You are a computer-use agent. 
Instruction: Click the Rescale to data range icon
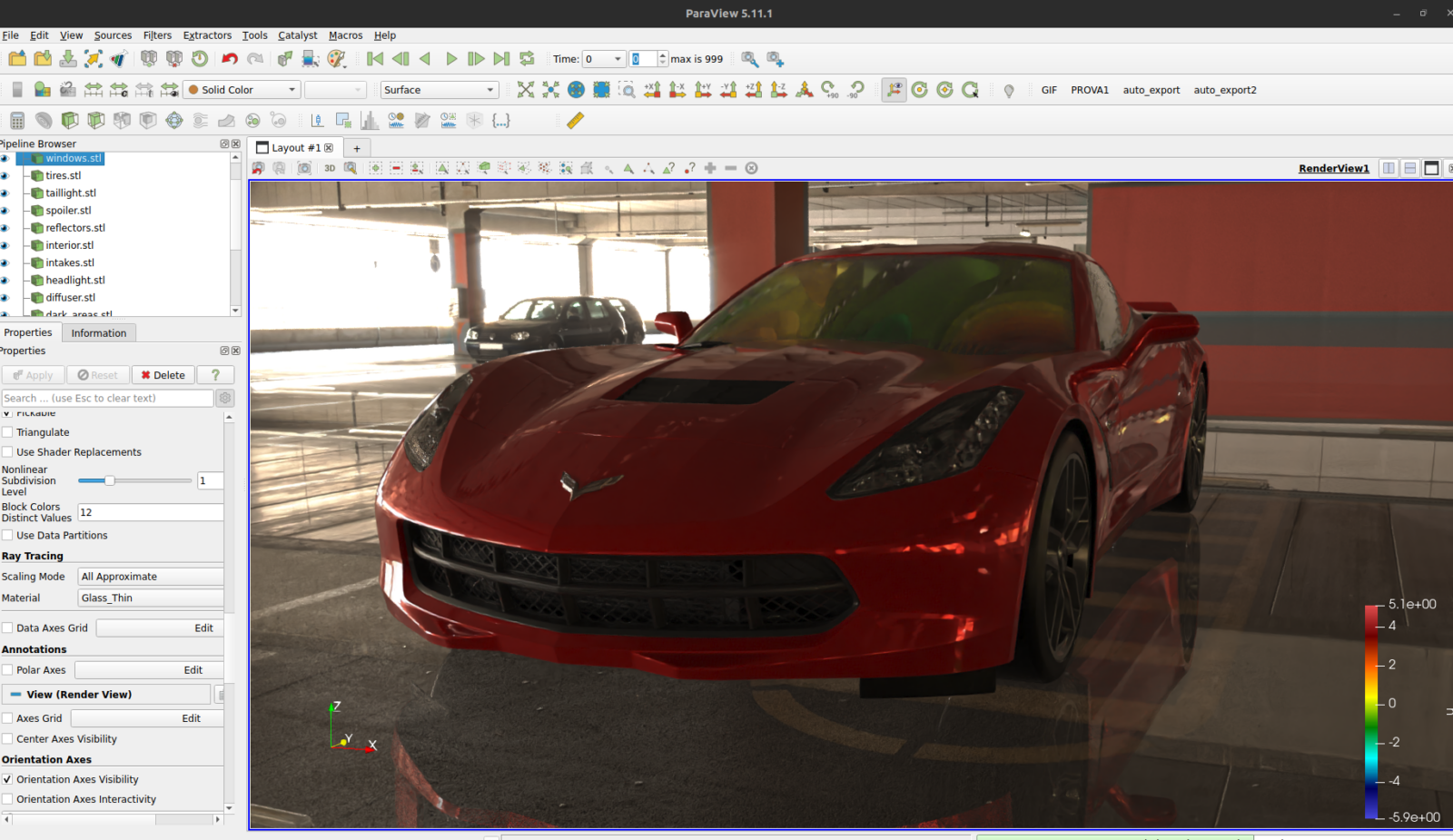point(94,90)
